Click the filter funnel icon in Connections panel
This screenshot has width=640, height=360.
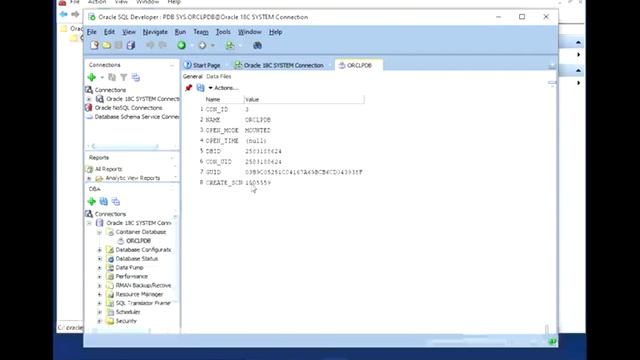click(x=124, y=77)
